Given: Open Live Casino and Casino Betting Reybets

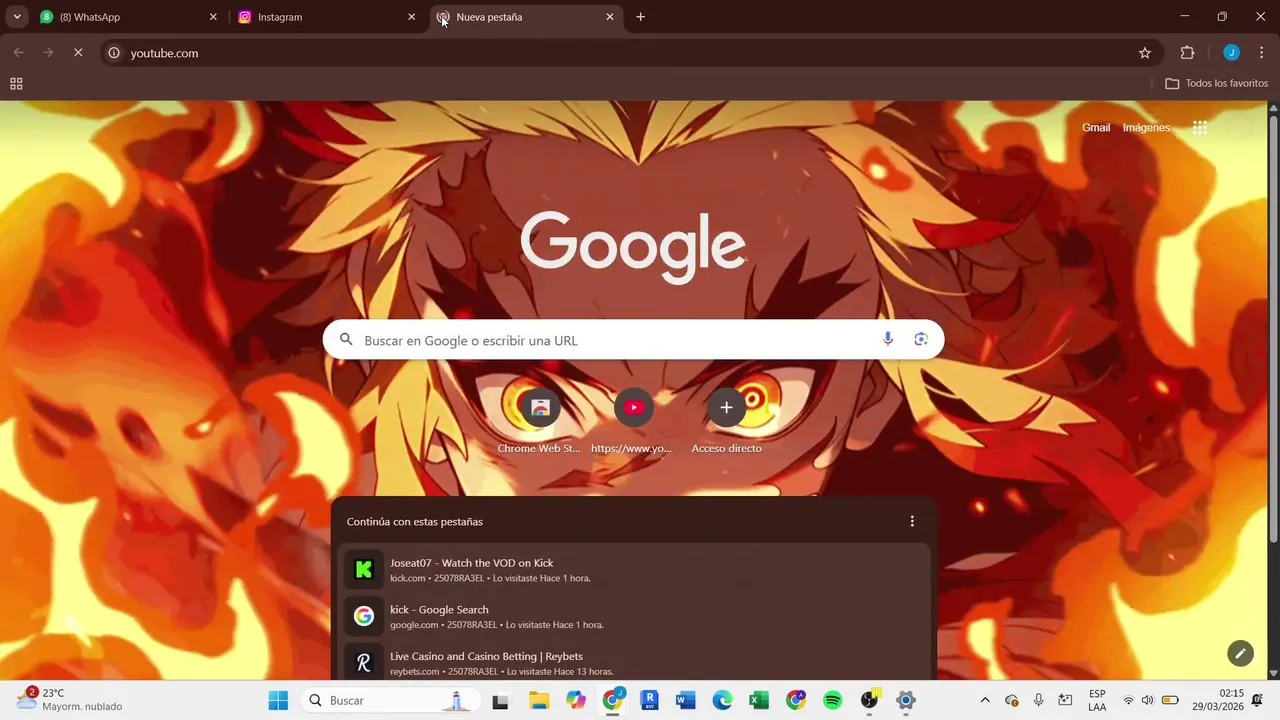Looking at the screenshot, I should (x=634, y=663).
